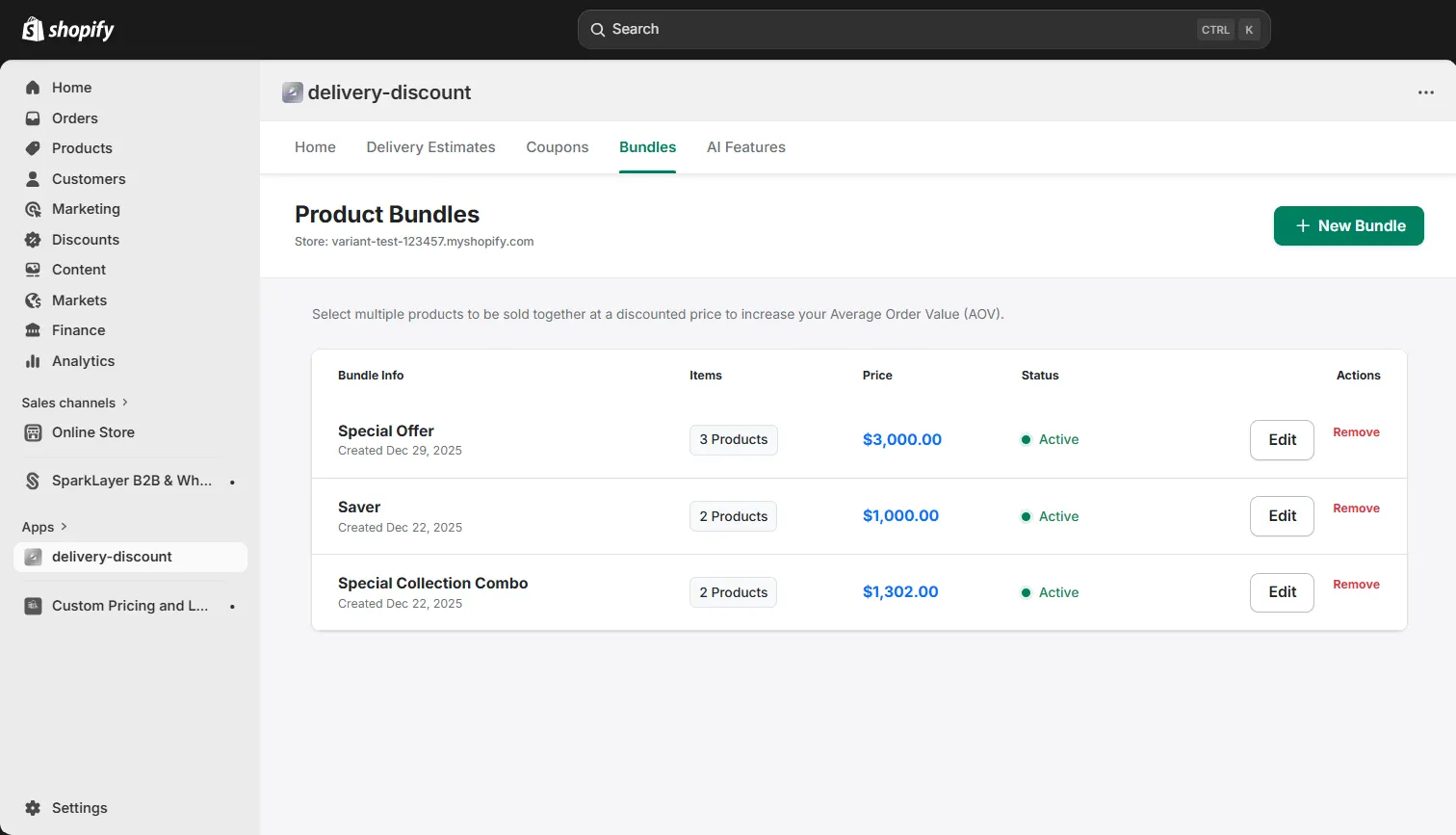Click the Analytics bar-chart icon

click(33, 361)
